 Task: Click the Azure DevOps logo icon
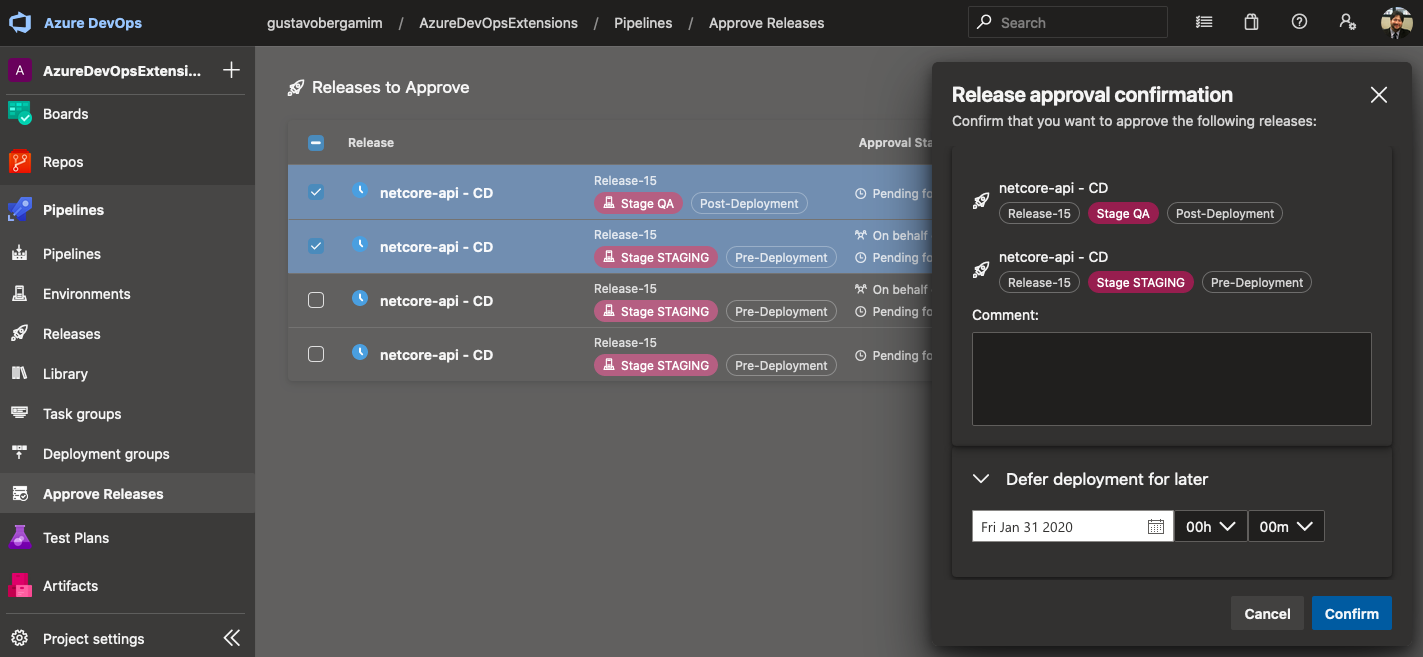(x=22, y=23)
